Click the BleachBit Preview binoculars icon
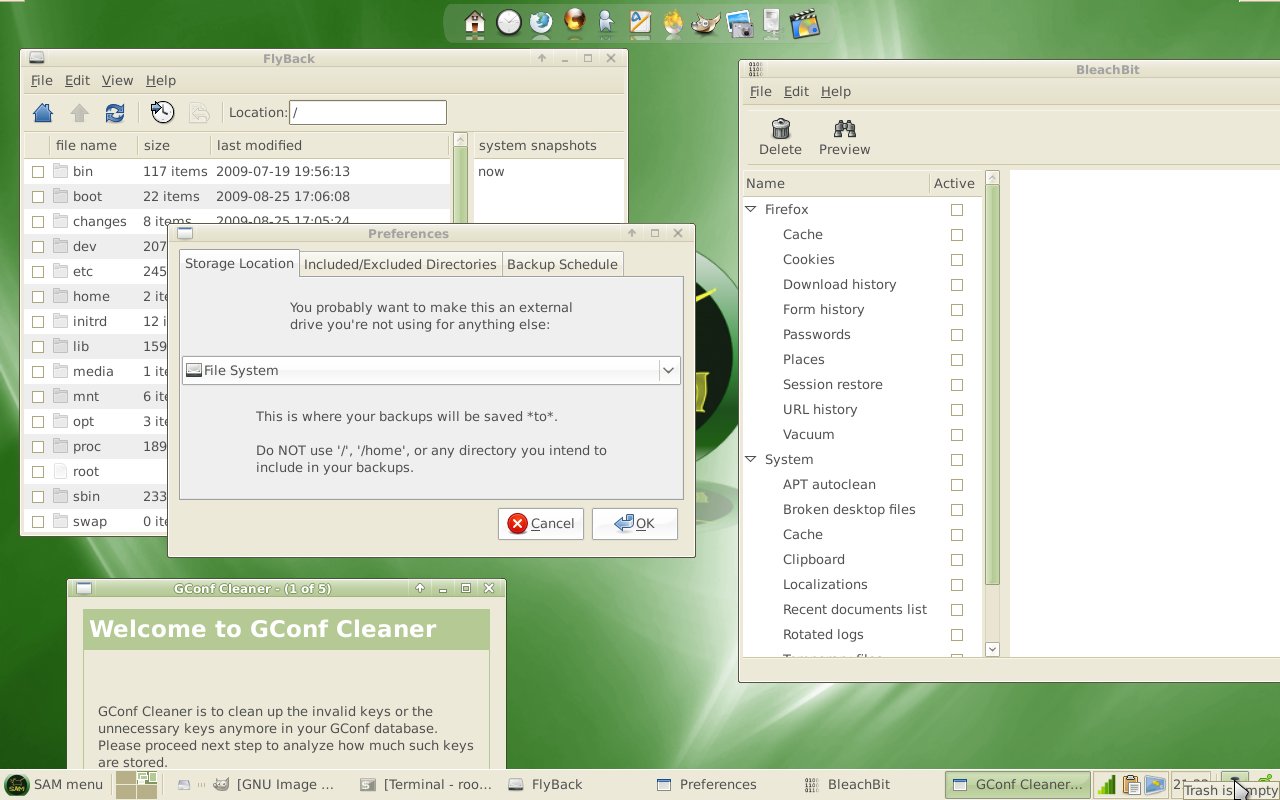 845,128
